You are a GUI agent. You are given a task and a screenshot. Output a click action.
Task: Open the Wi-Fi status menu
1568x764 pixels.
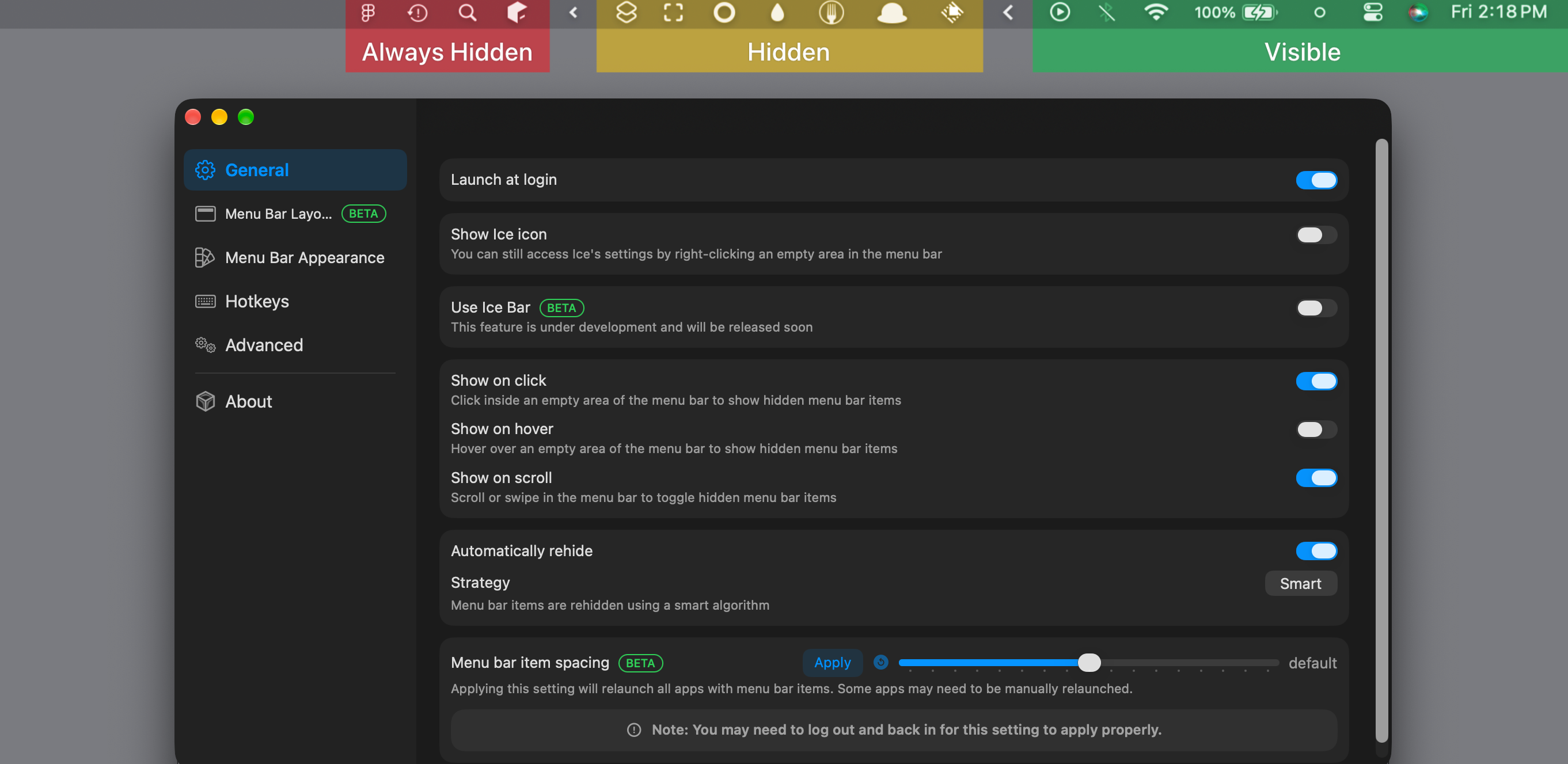click(1155, 12)
